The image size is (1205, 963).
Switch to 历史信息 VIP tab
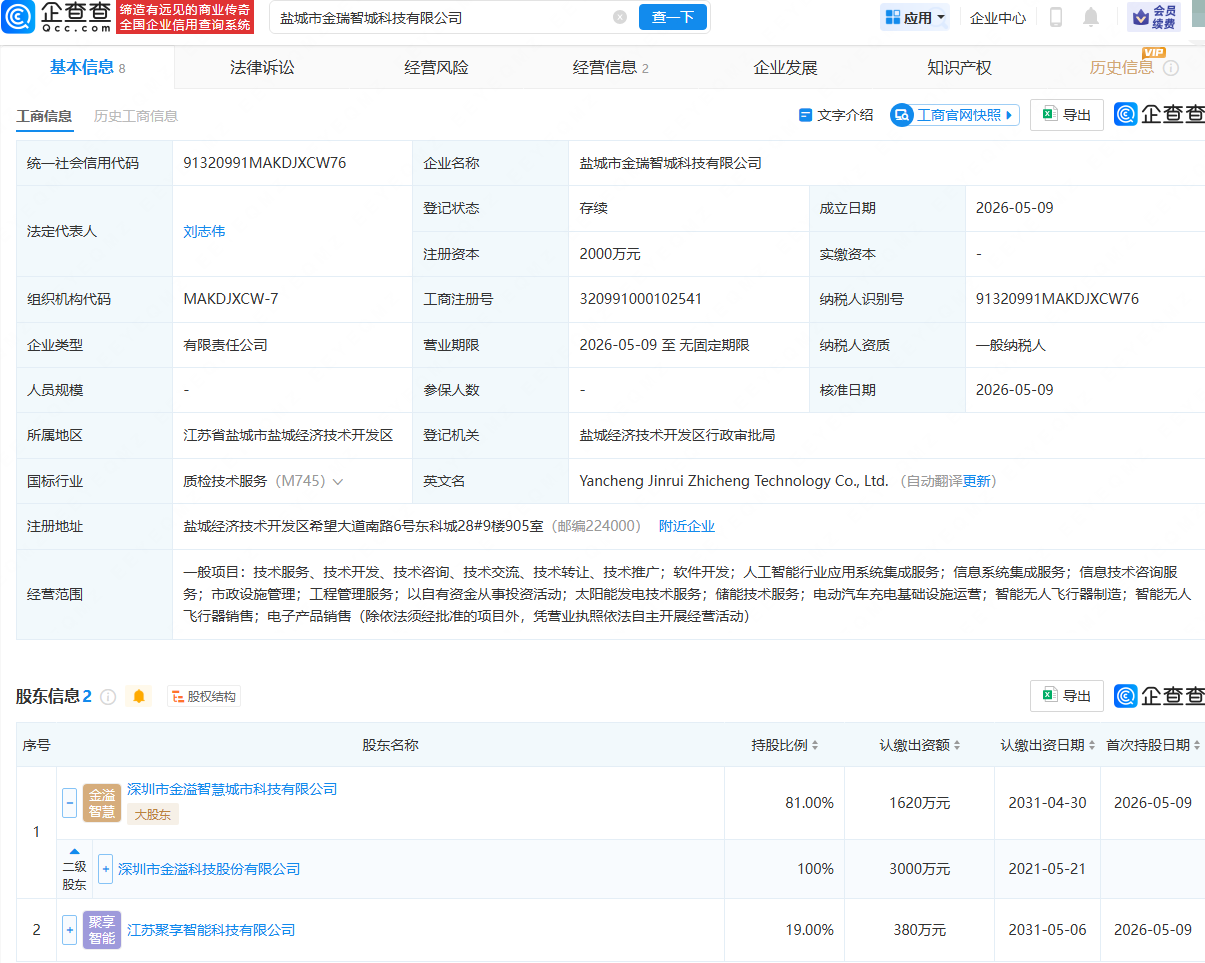1121,67
